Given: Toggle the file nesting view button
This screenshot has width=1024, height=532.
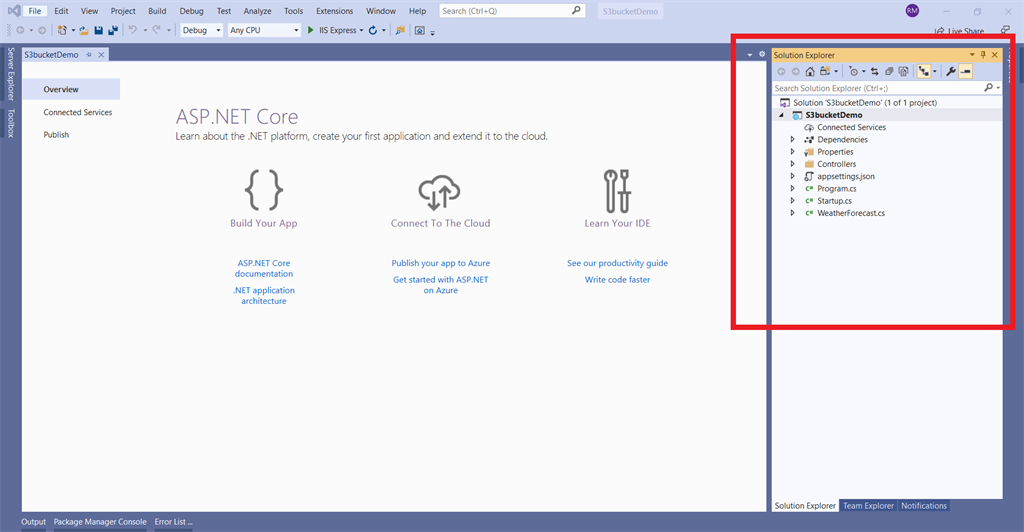Looking at the screenshot, I should pos(923,71).
